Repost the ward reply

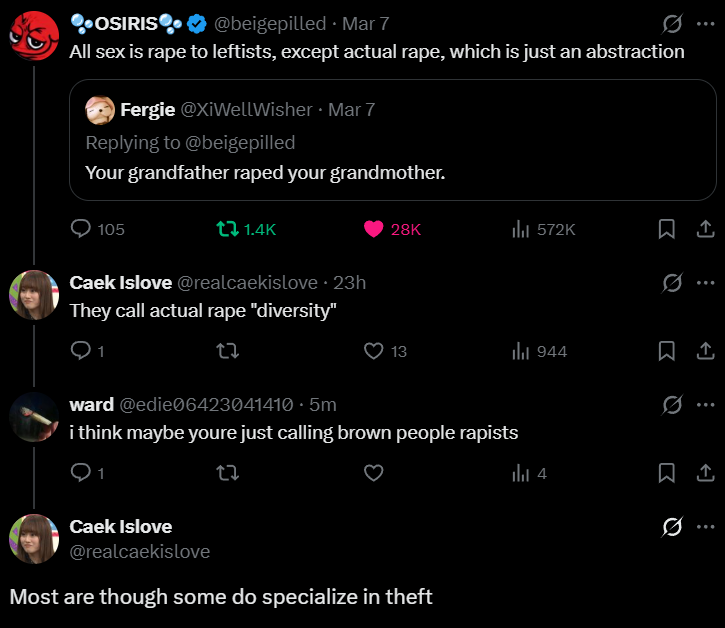click(228, 473)
